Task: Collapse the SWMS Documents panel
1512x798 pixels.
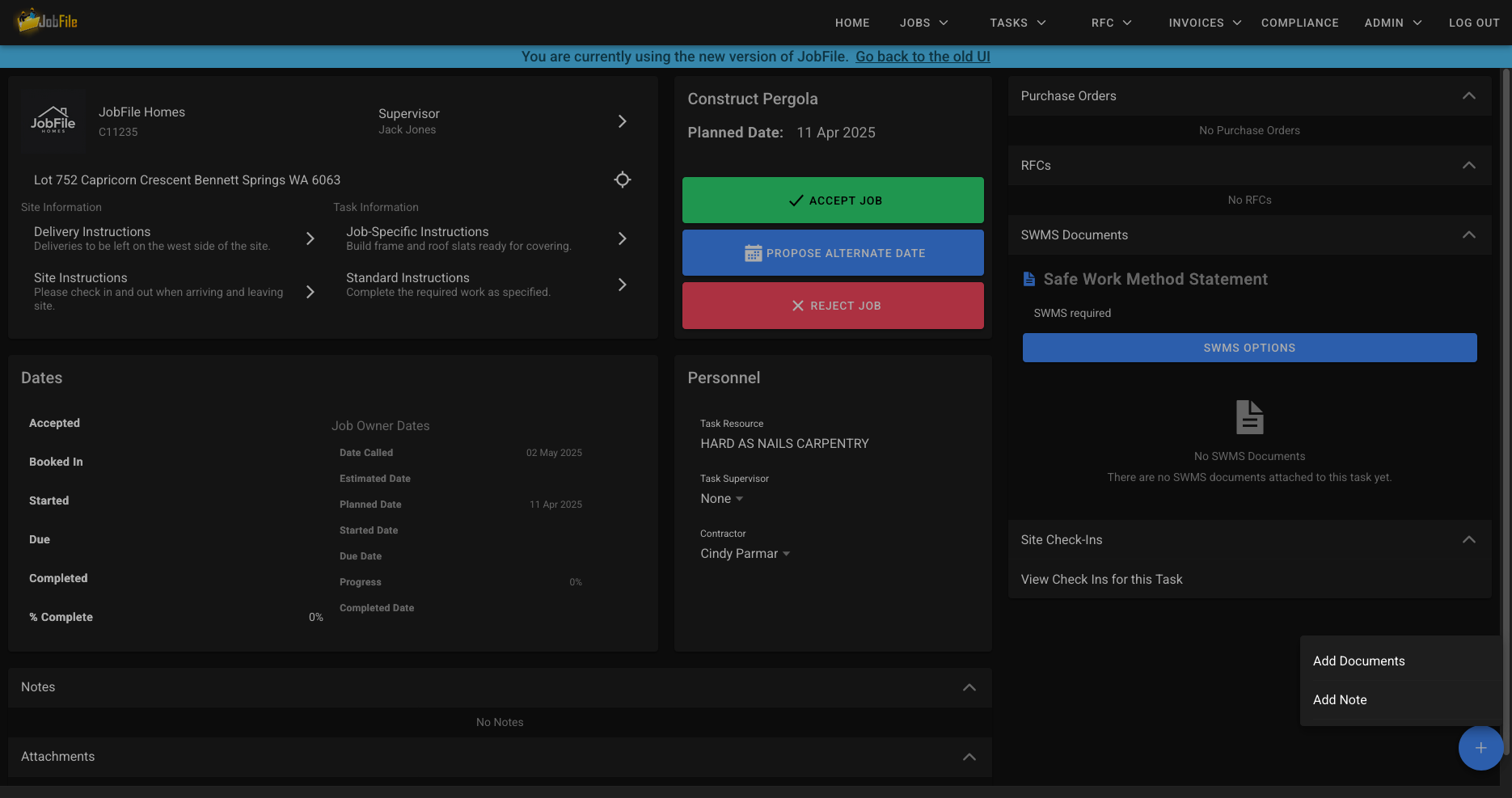Action: point(1469,235)
